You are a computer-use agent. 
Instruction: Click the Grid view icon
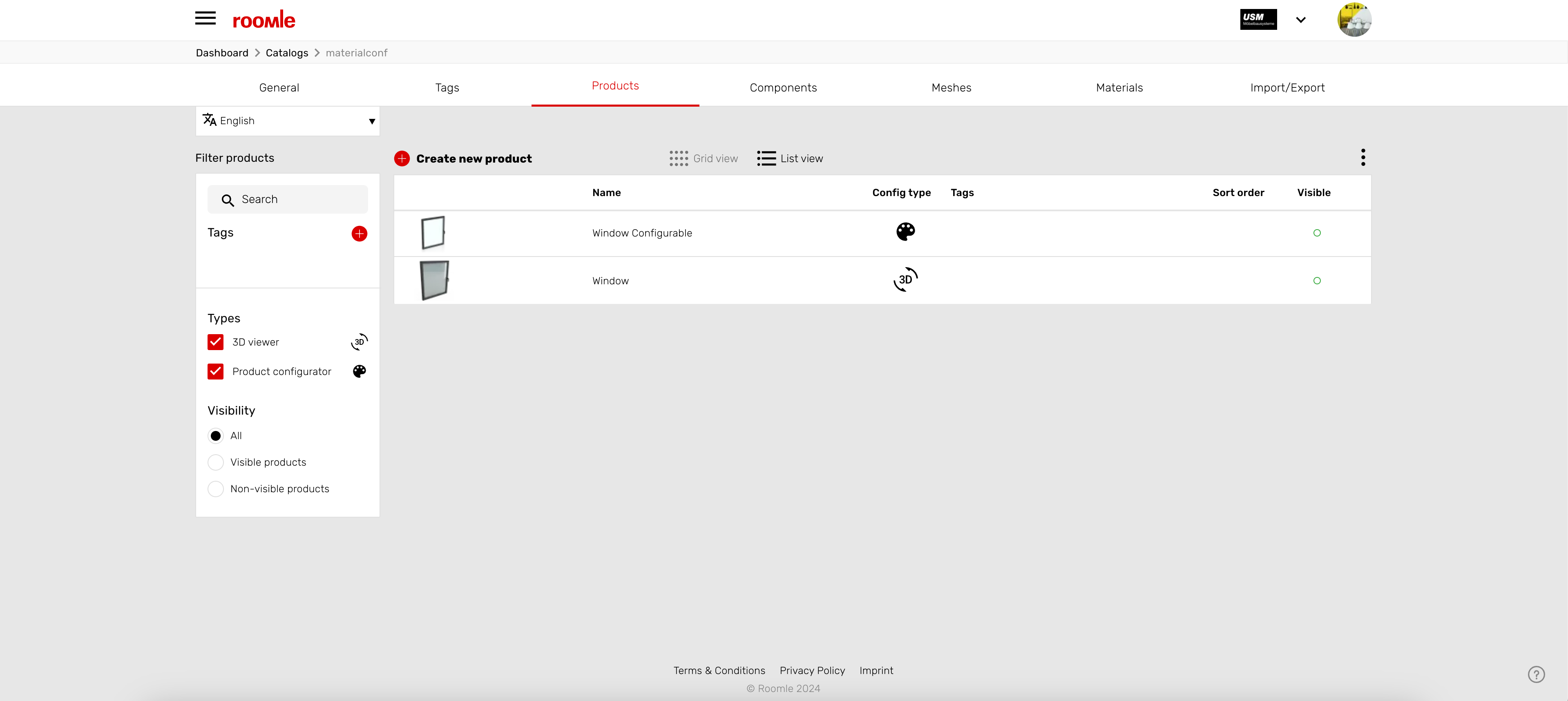(679, 158)
